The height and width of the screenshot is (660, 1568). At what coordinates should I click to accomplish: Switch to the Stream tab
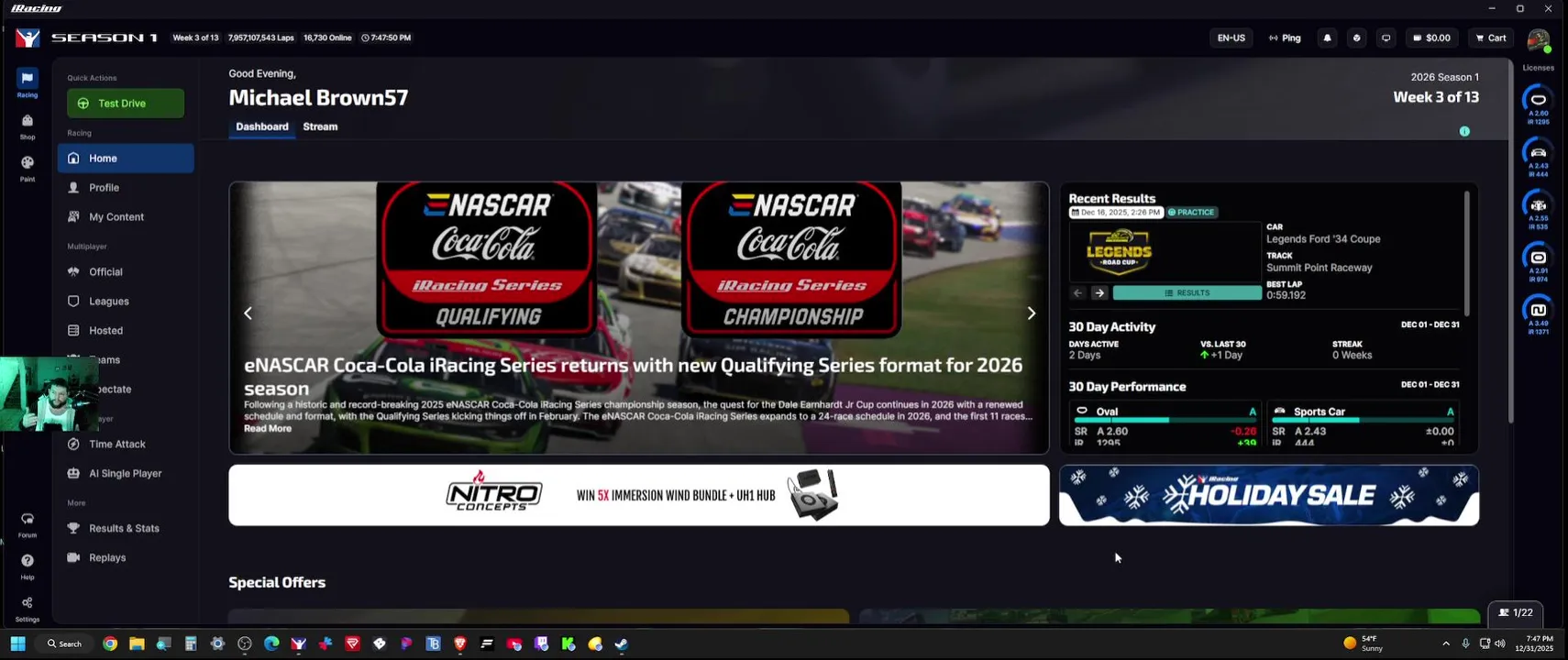(320, 126)
